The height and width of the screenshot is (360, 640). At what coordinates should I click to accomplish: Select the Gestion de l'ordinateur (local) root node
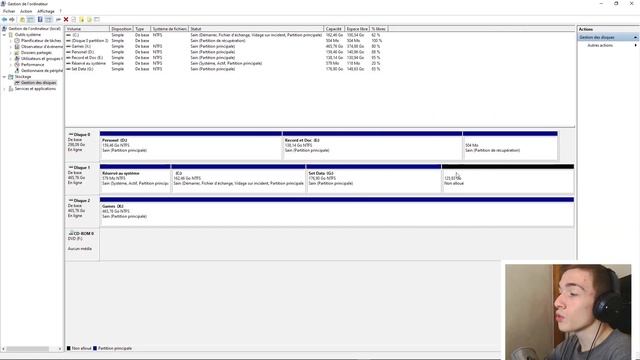[35, 29]
